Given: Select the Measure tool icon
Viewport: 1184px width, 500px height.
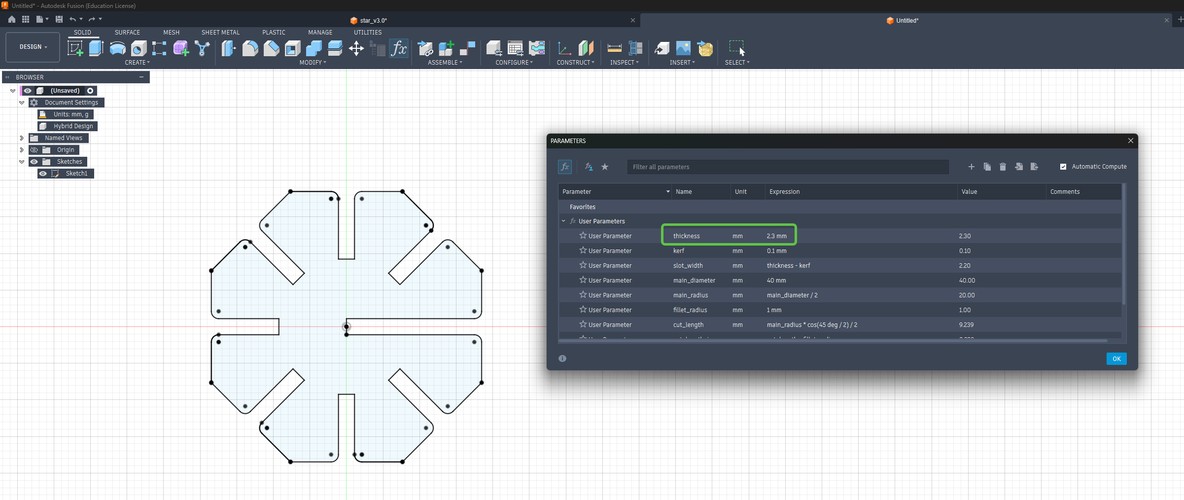Looking at the screenshot, I should pyautogui.click(x=614, y=48).
